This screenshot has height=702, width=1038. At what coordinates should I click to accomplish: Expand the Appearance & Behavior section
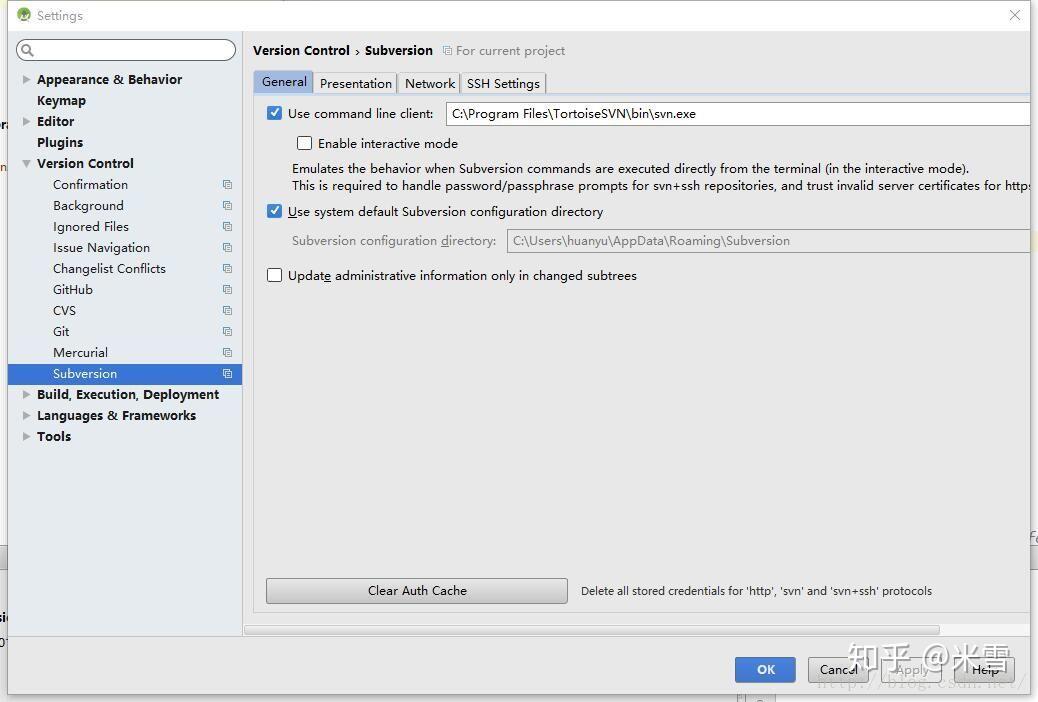[x=24, y=79]
